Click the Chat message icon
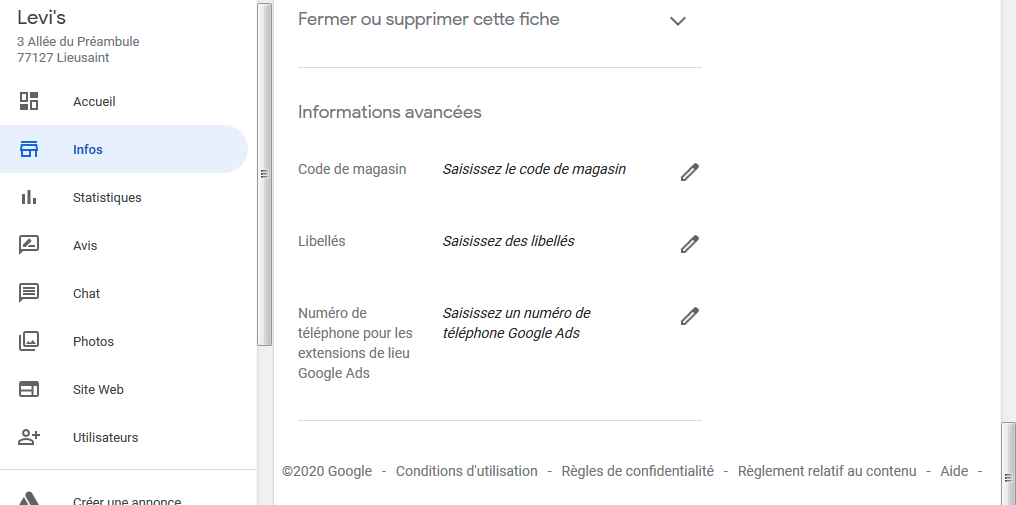Image resolution: width=1016 pixels, height=505 pixels. click(29, 293)
